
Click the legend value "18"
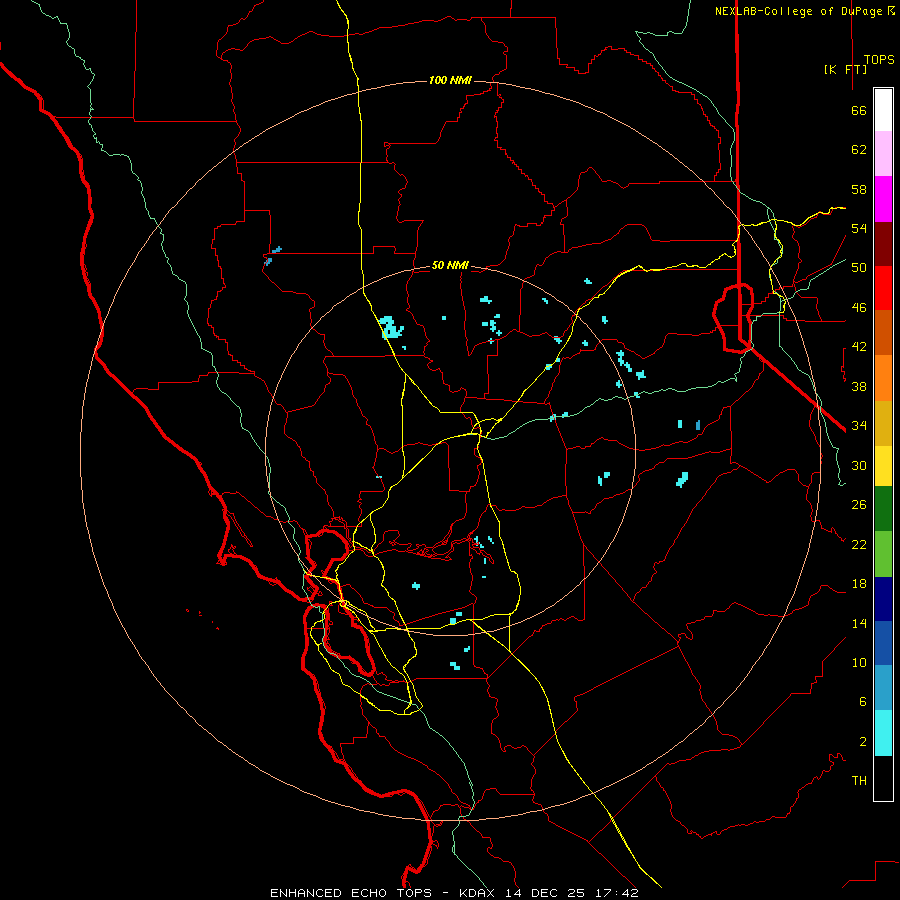click(859, 584)
